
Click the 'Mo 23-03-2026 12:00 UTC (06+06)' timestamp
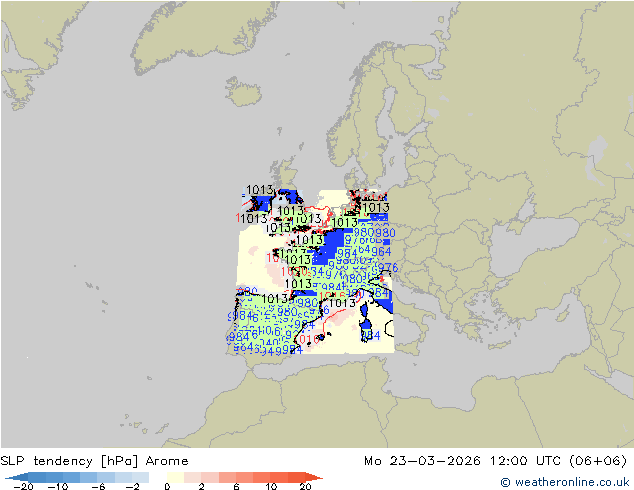coord(495,461)
